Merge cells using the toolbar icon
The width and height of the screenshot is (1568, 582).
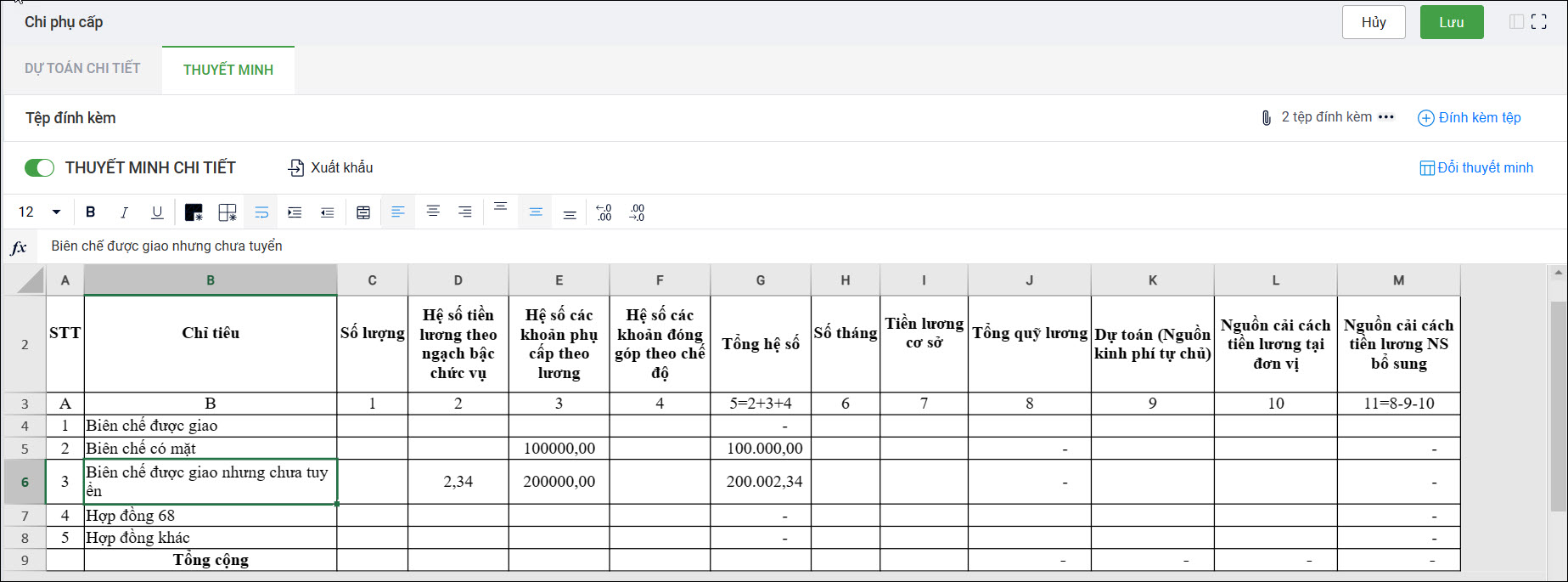(x=363, y=212)
